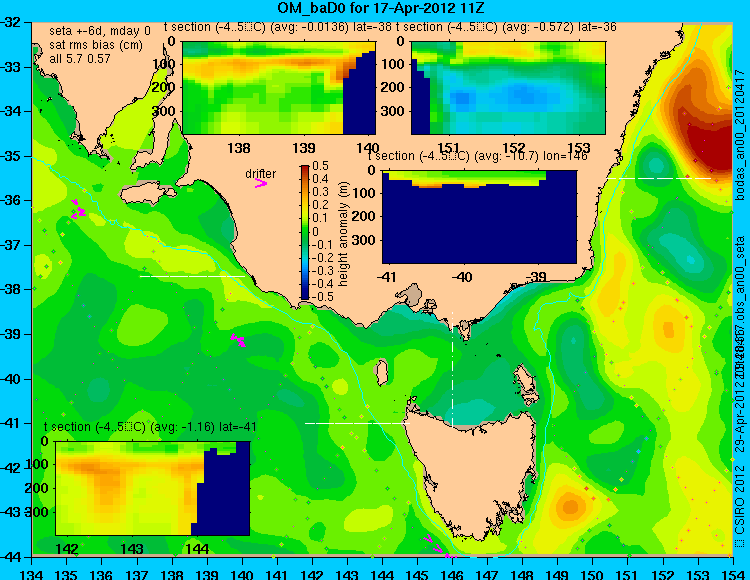The width and height of the screenshot is (750, 580).
Task: Click the magenta drifter markers near 146E, 44S
Action: (439, 547)
